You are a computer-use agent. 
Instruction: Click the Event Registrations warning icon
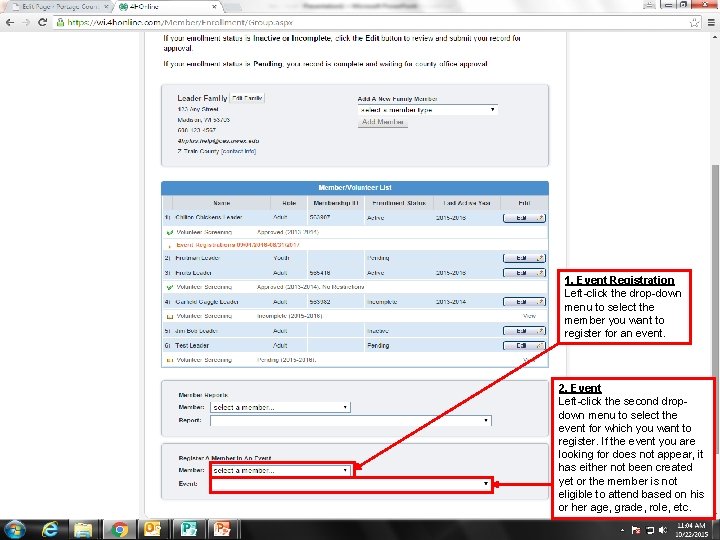pos(169,246)
